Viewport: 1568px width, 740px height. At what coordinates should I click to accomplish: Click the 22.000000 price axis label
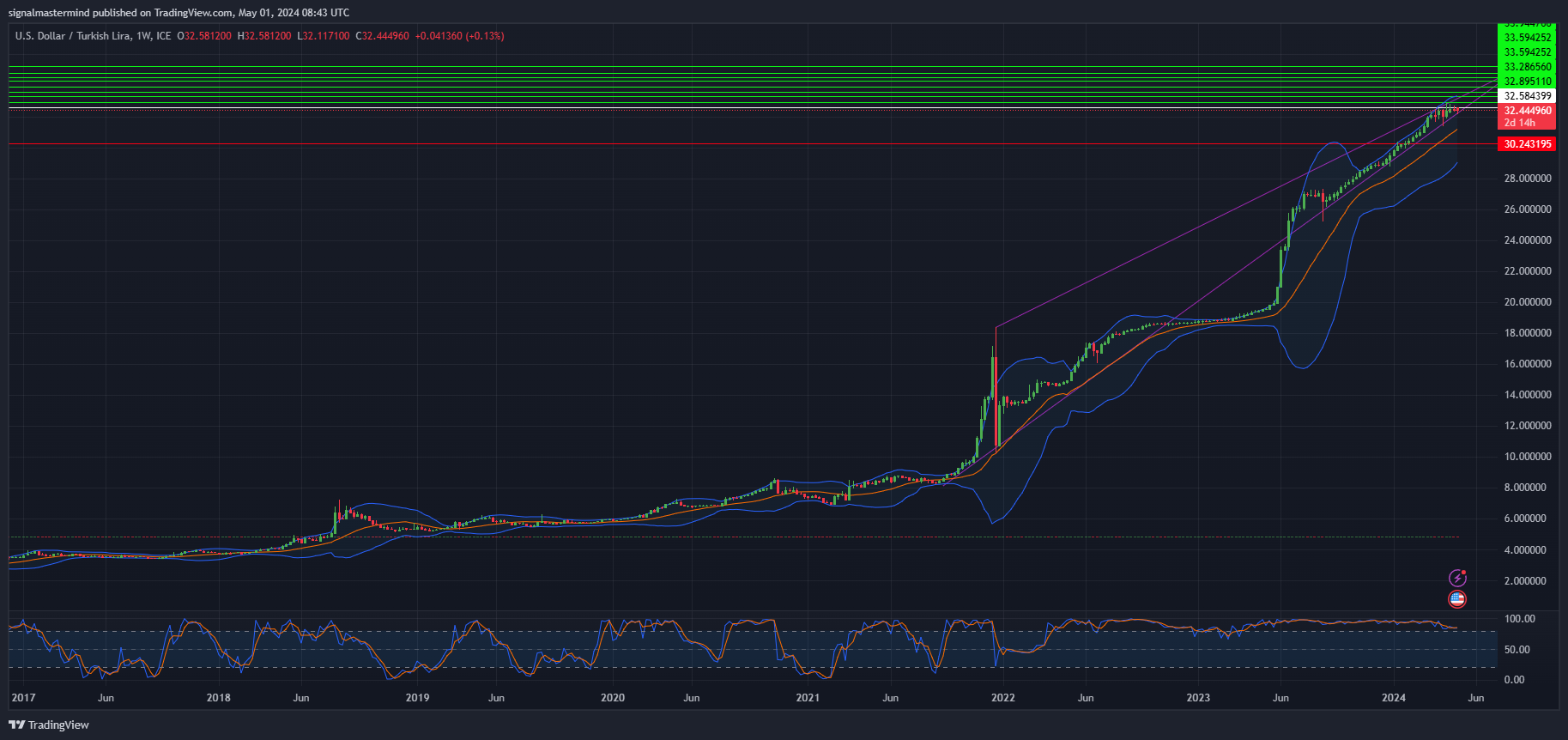point(1528,271)
